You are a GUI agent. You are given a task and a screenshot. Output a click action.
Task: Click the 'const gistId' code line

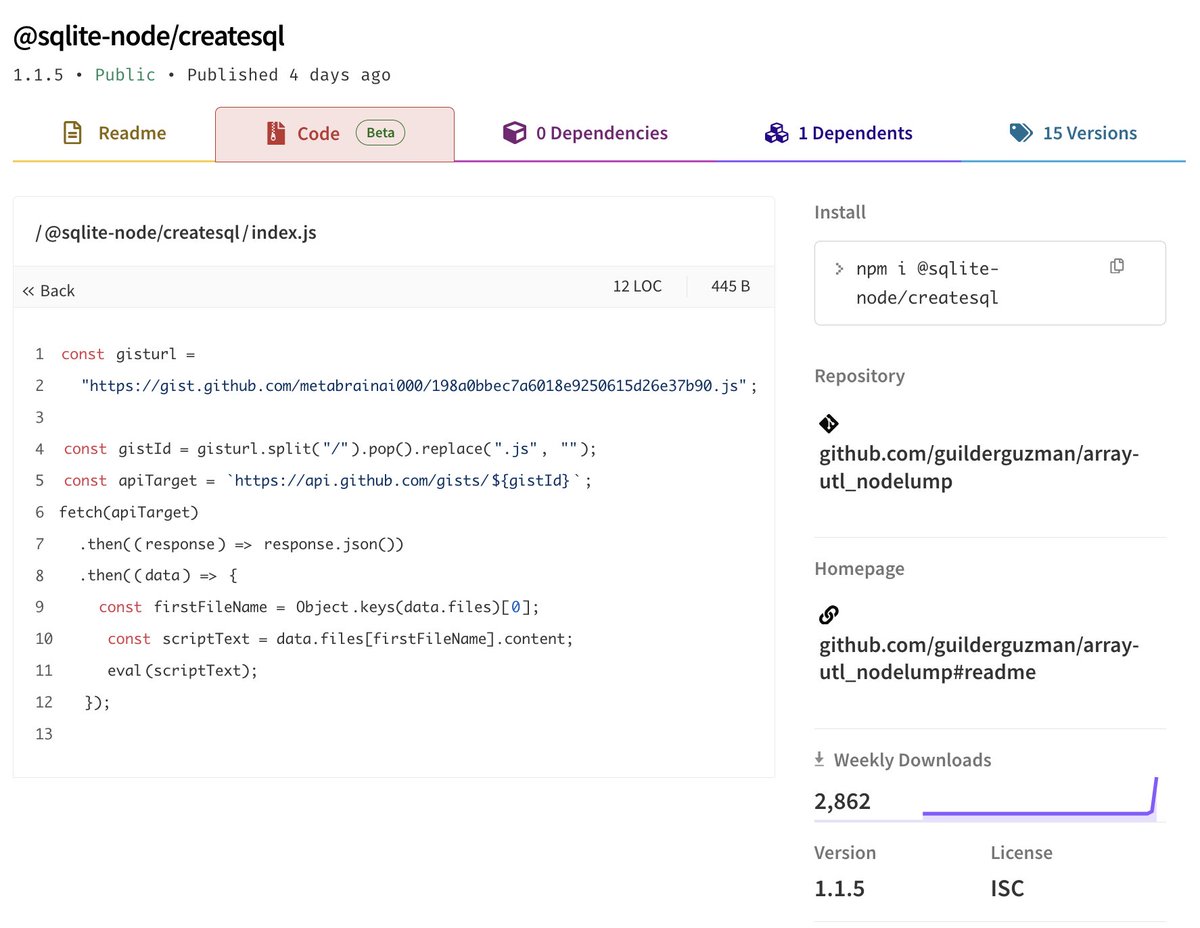point(329,449)
